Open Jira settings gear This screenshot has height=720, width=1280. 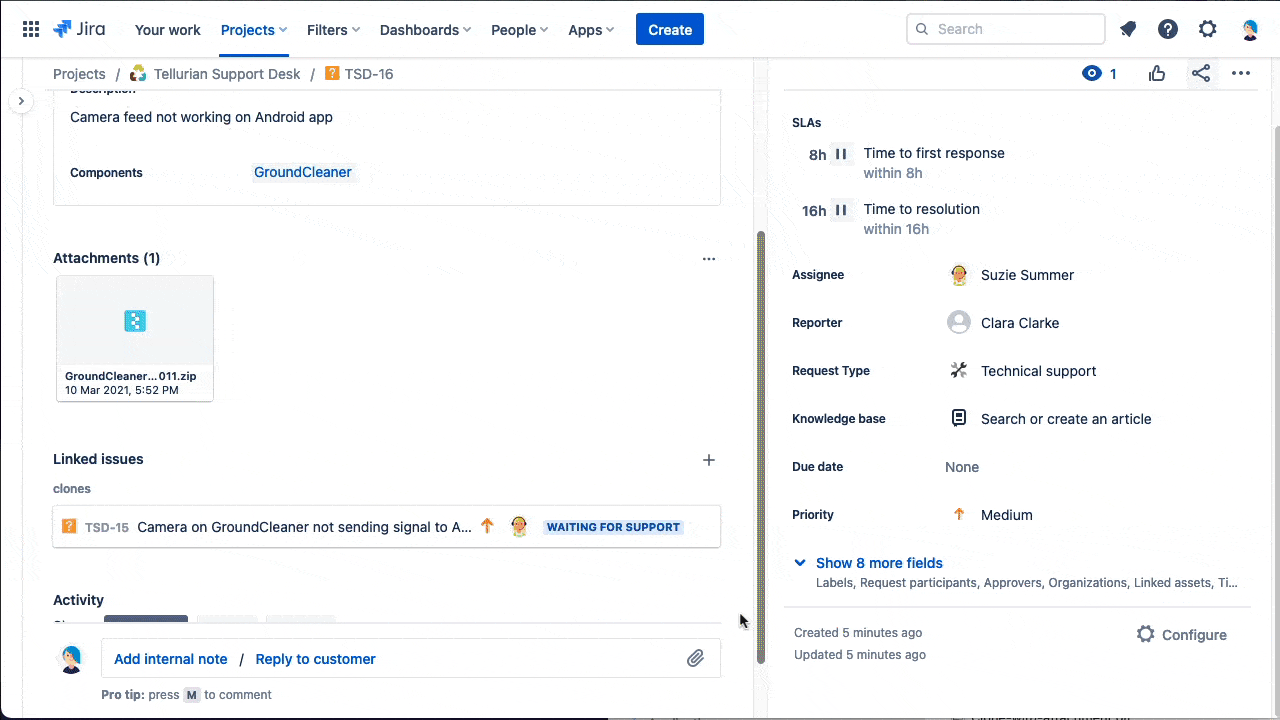1208,29
